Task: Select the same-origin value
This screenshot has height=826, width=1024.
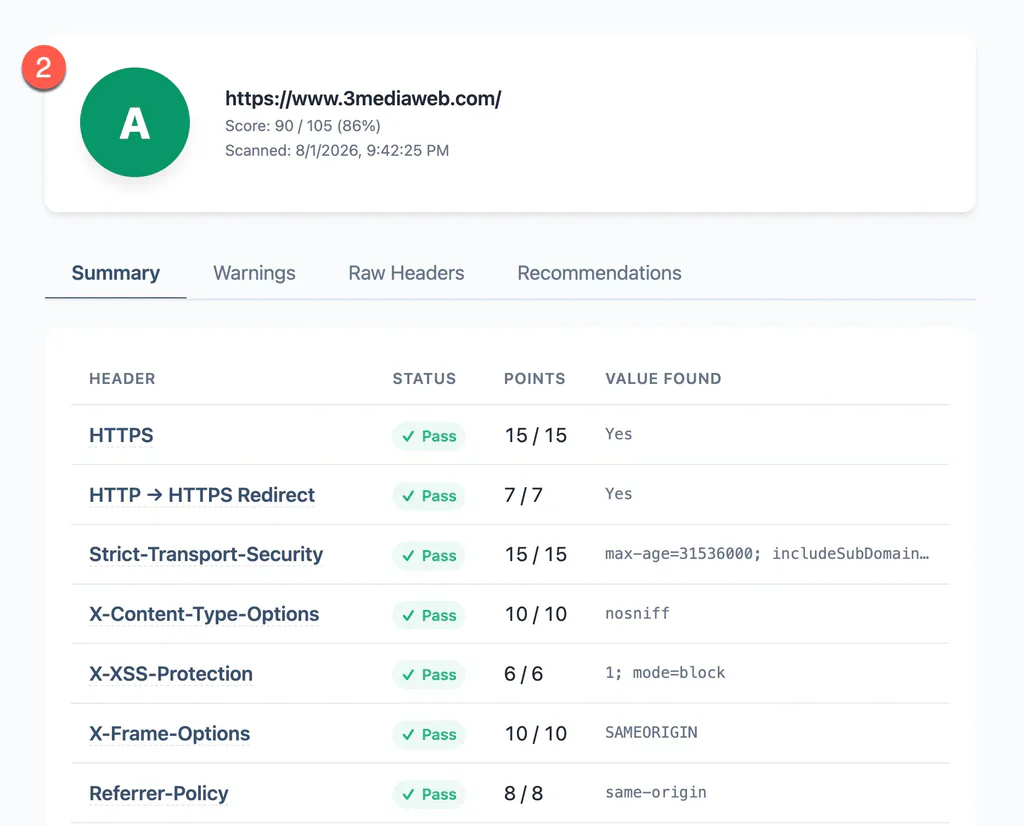Action: coord(656,793)
